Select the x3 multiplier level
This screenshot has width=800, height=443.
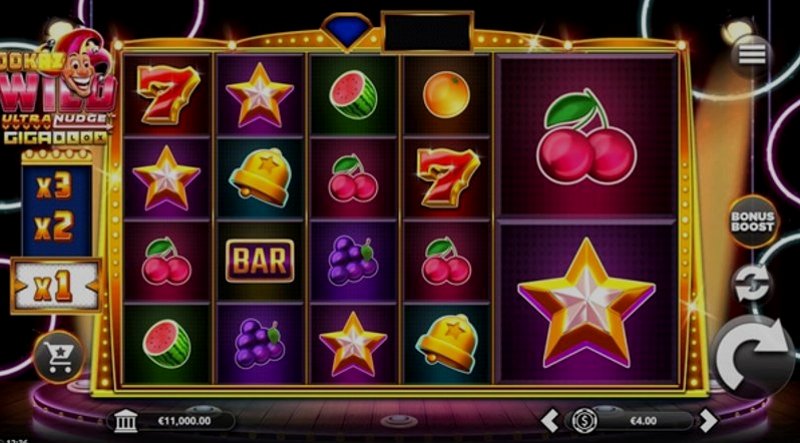[x=55, y=187]
